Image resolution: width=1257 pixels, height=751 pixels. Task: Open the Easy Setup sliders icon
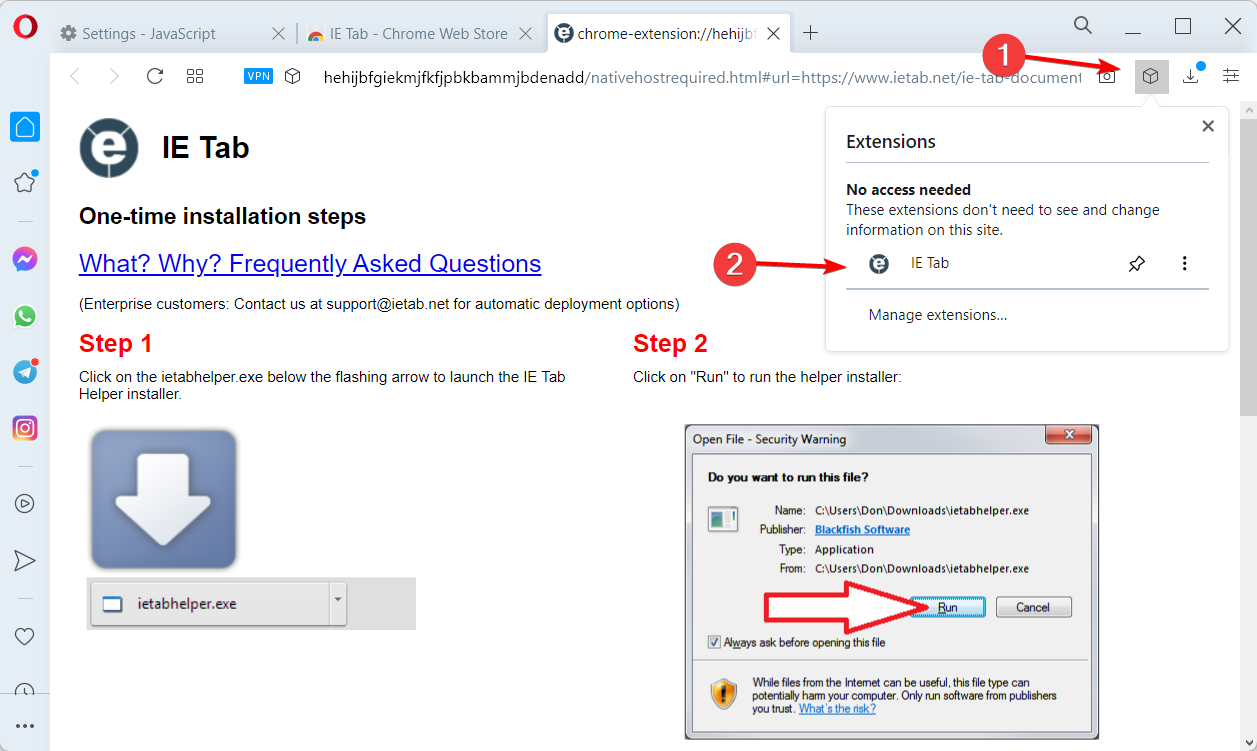[x=1231, y=76]
